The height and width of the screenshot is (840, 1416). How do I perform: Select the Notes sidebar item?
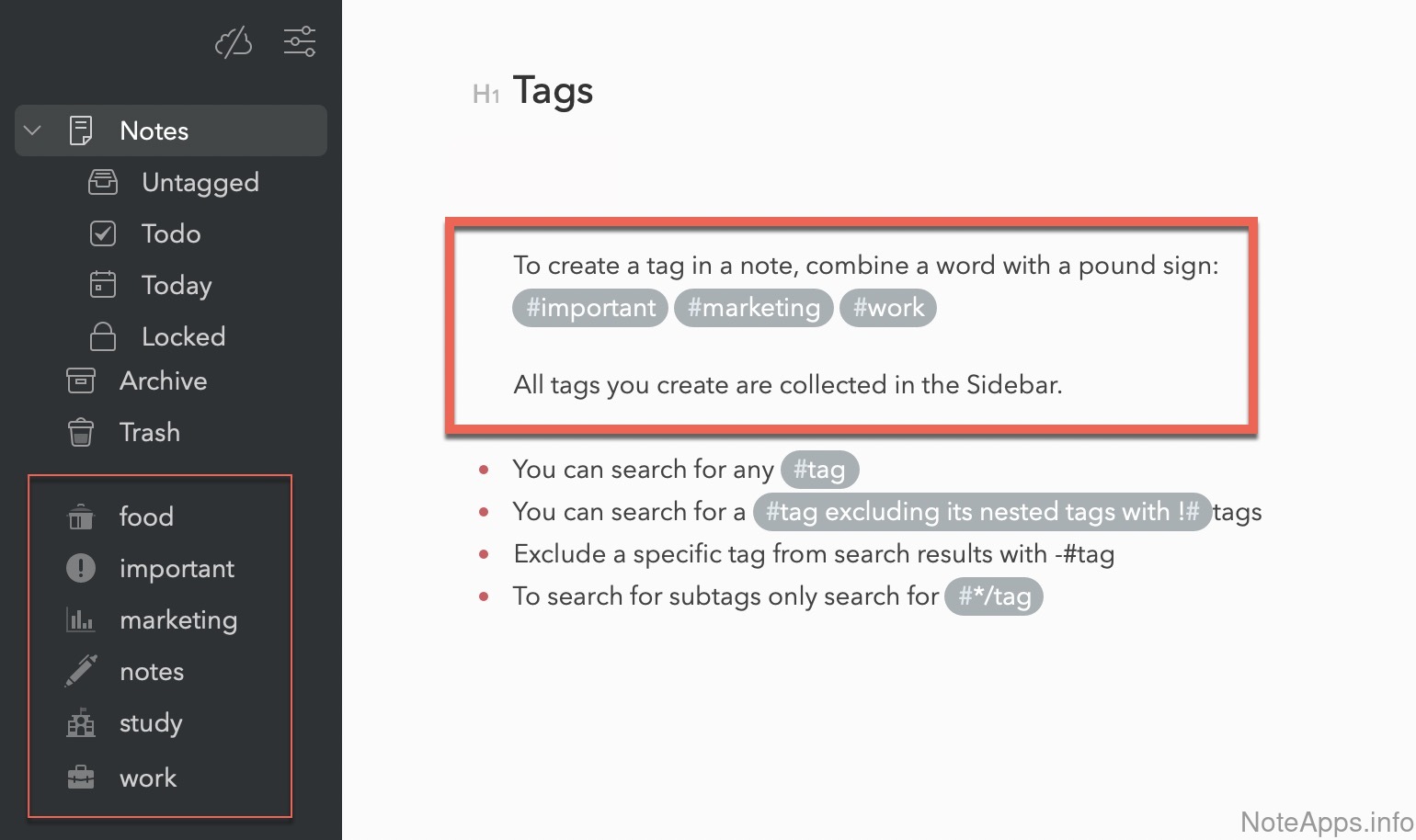pos(154,131)
